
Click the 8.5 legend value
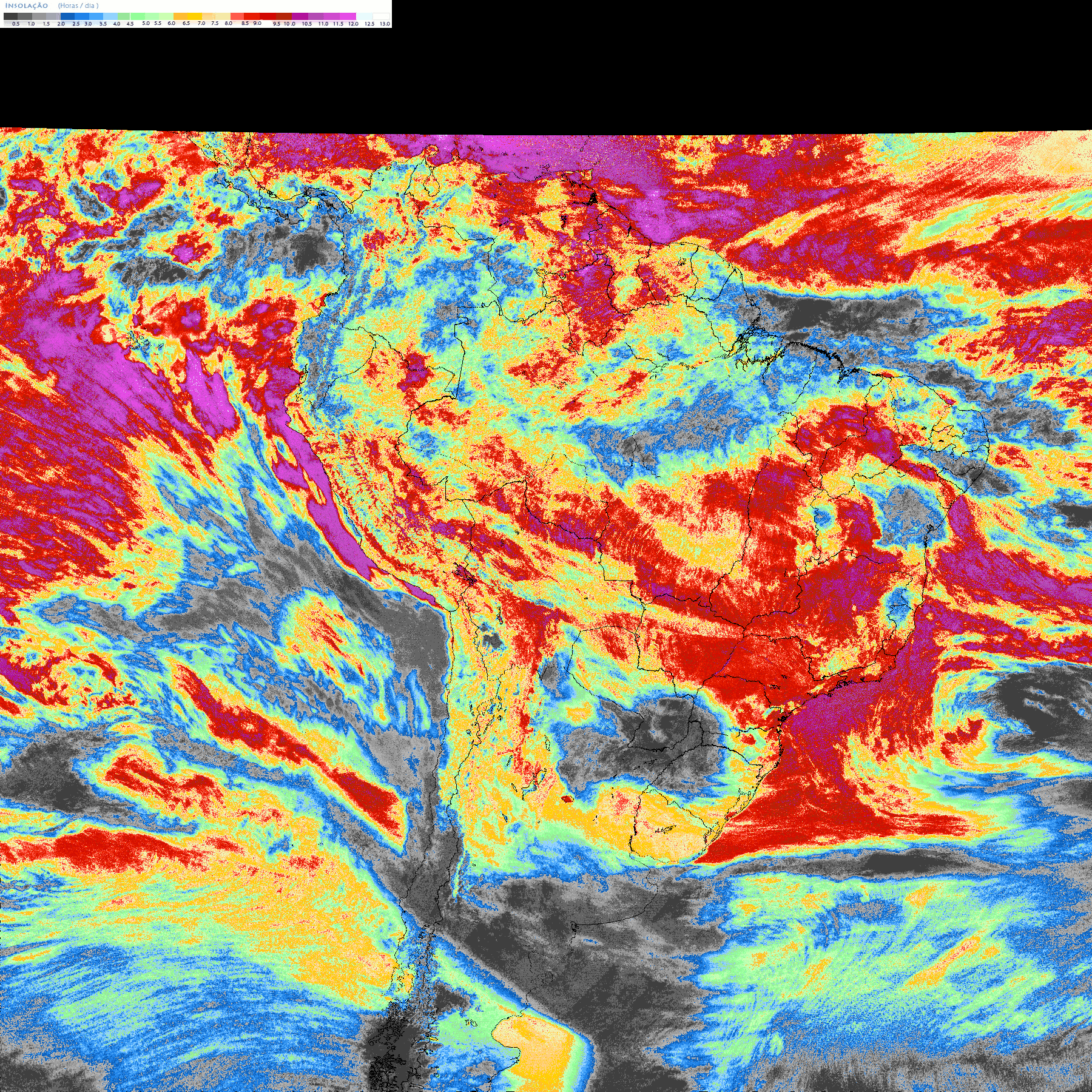pyautogui.click(x=245, y=23)
